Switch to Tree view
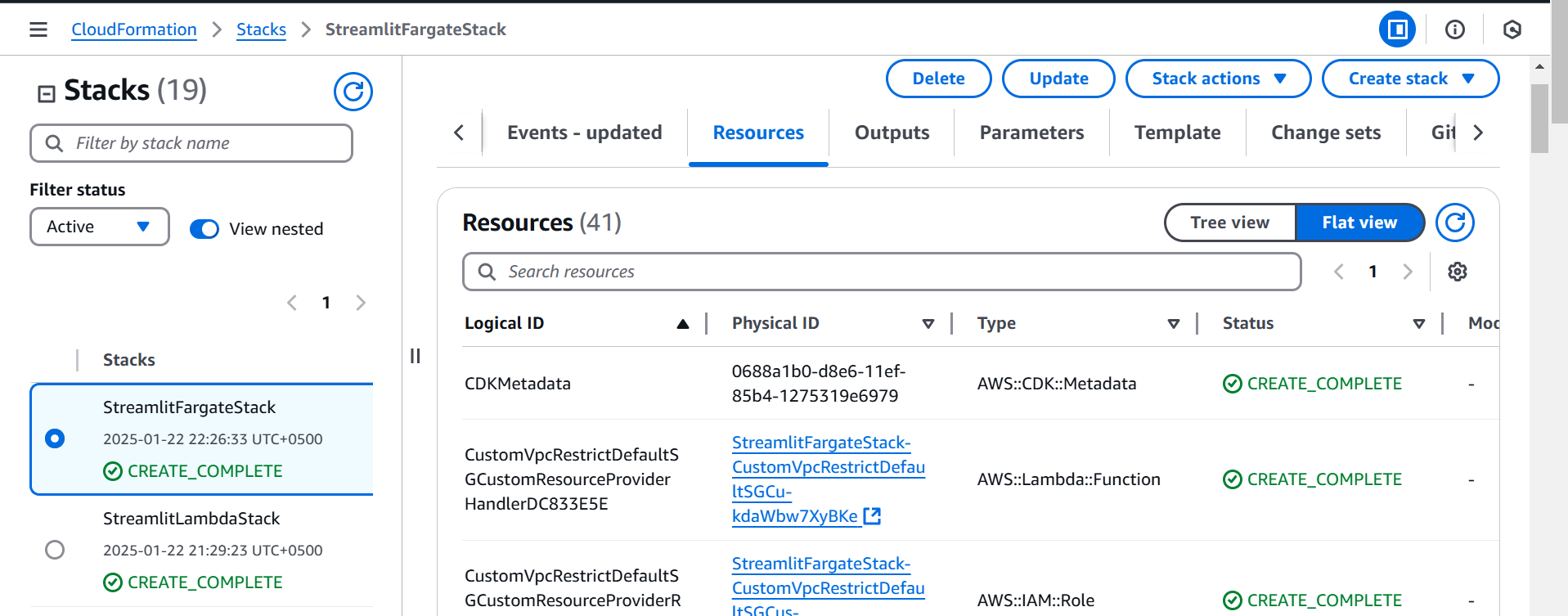Image resolution: width=1568 pixels, height=616 pixels. tap(1230, 223)
